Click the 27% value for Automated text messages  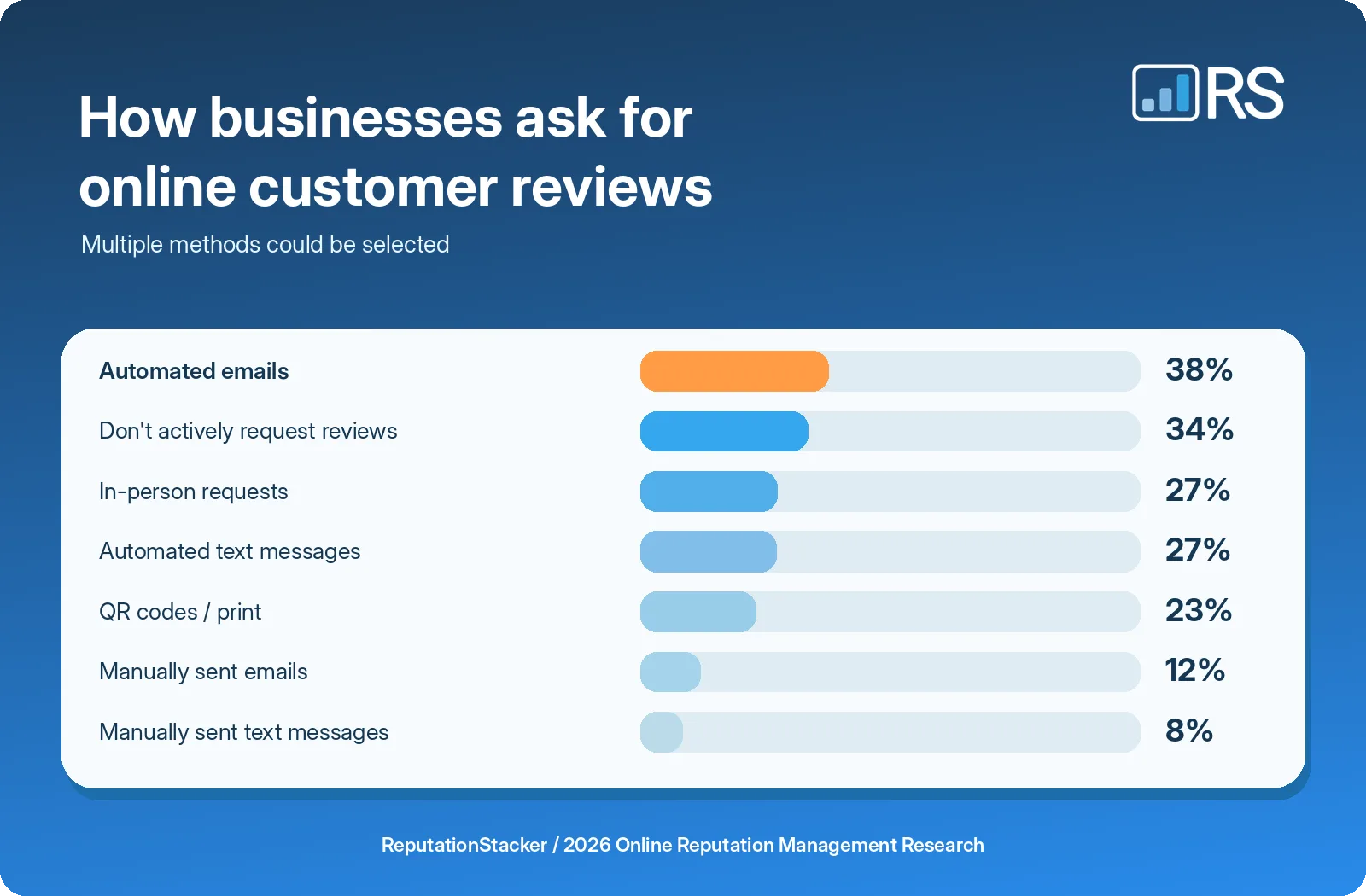1198,550
